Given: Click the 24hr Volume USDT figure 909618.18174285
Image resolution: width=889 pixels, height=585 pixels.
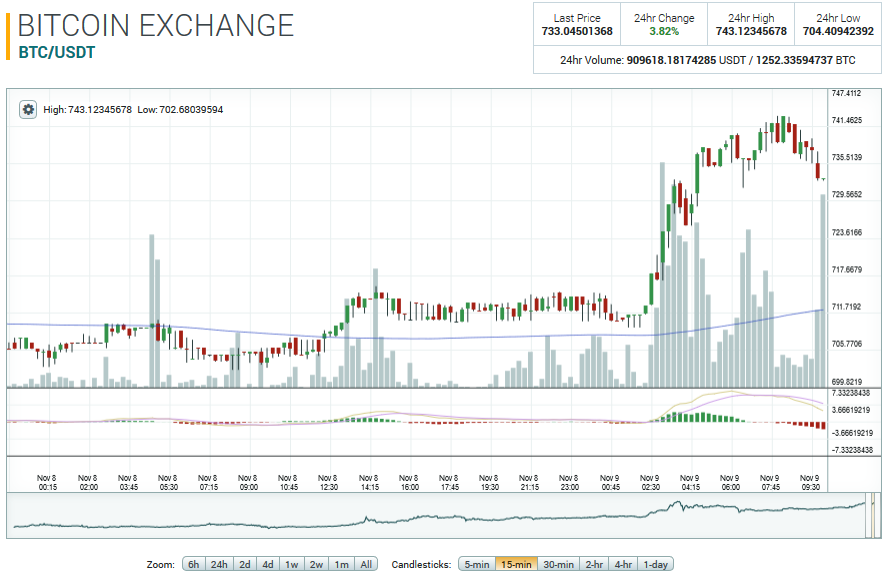Looking at the screenshot, I should tap(671, 60).
